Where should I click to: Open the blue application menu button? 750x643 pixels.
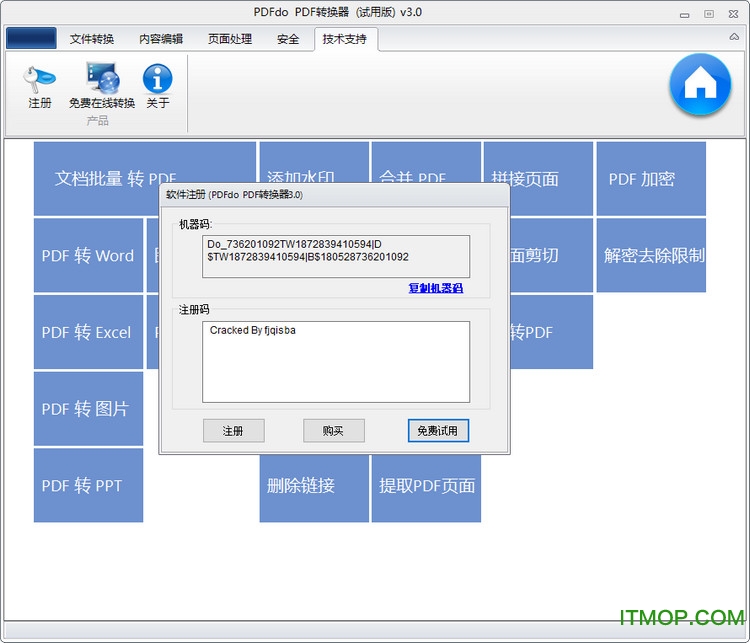[31, 38]
